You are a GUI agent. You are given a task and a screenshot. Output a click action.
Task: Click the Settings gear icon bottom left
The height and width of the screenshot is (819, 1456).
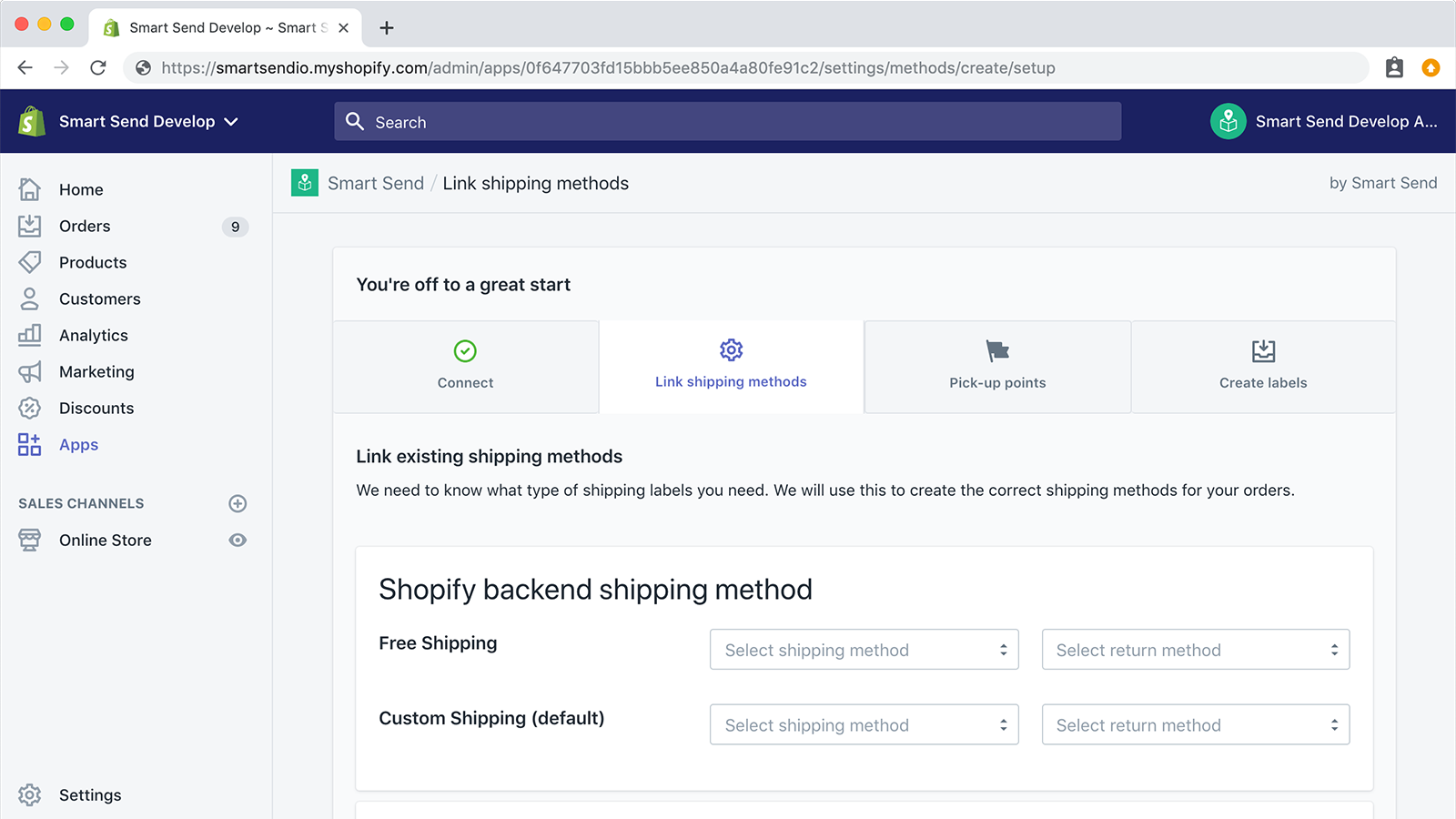[x=30, y=794]
